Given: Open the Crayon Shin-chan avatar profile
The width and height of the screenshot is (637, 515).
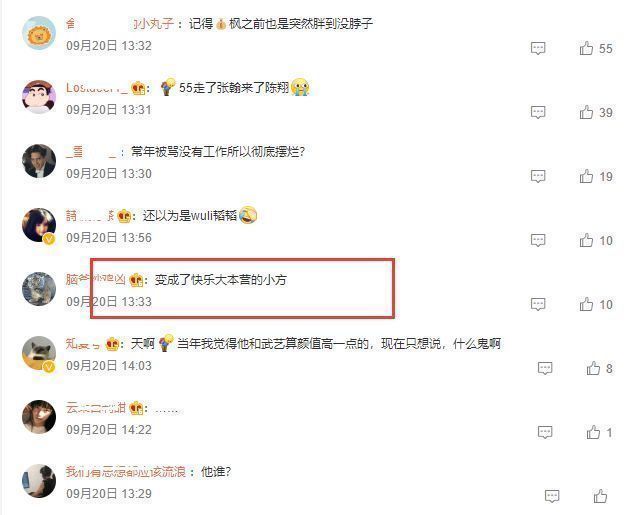Looking at the screenshot, I should 39,97.
